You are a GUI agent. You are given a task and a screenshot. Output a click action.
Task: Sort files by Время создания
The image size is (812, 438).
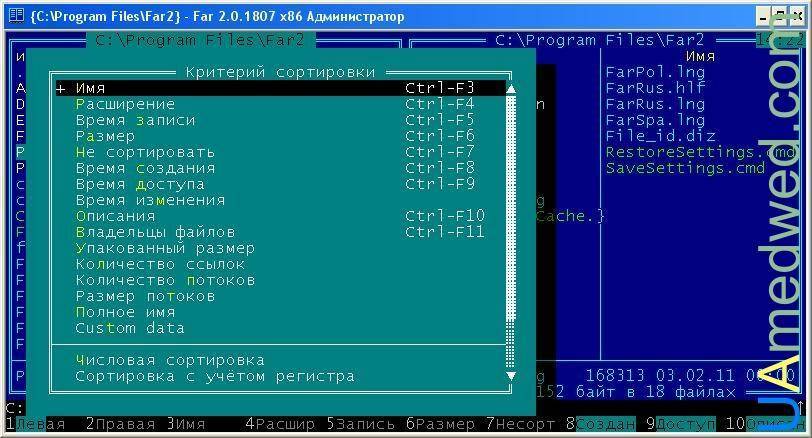click(x=280, y=168)
